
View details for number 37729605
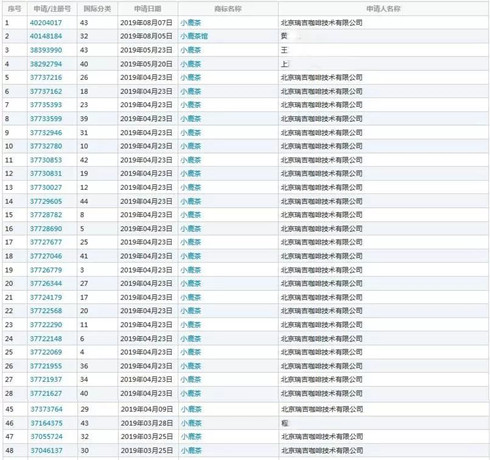pos(46,201)
